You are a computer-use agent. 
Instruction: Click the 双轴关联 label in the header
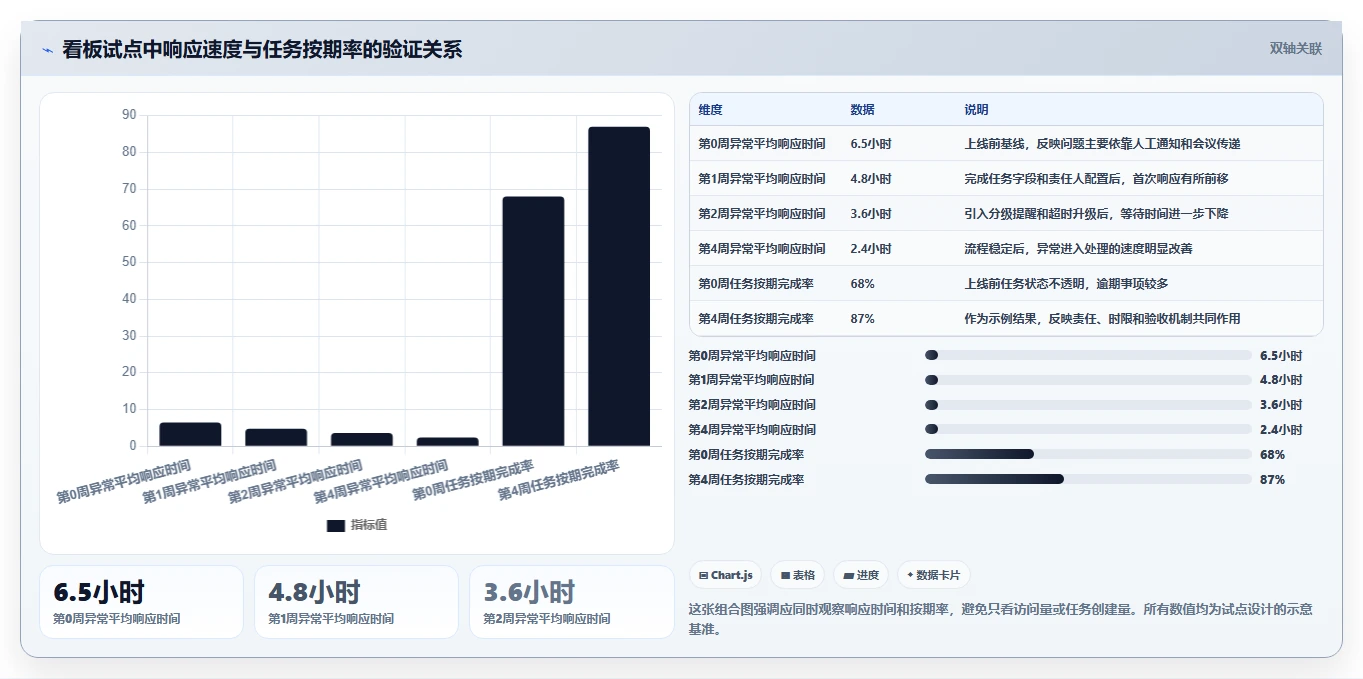(1296, 48)
